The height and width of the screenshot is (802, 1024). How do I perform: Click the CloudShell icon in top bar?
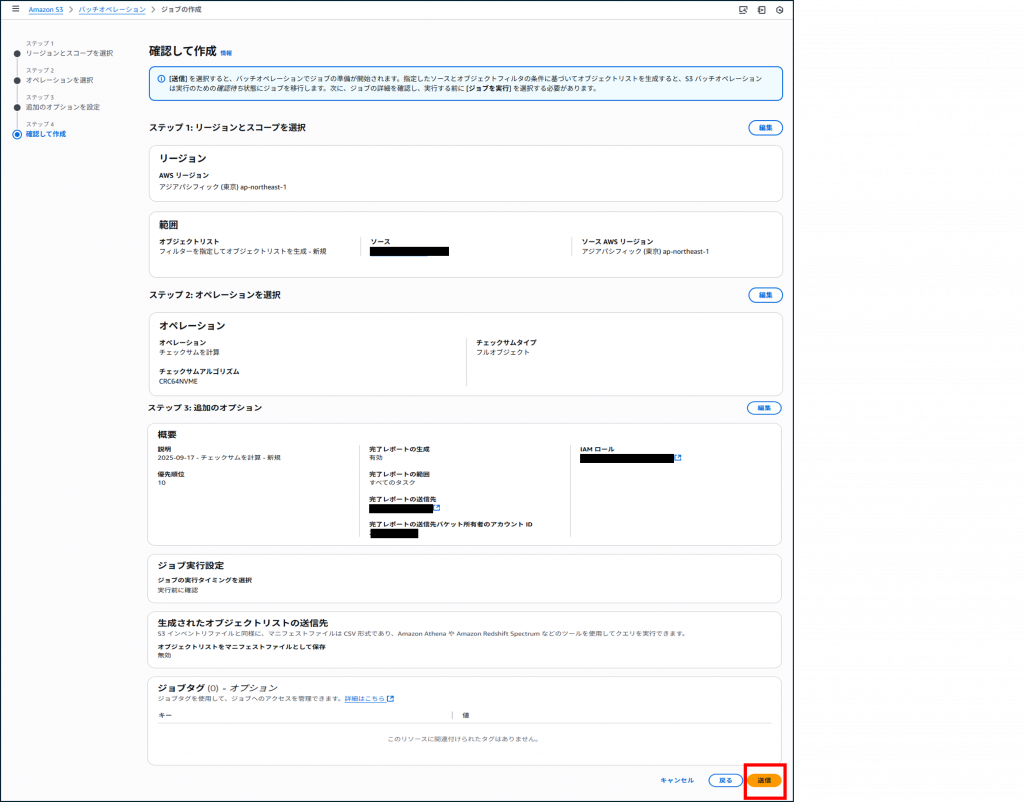[x=743, y=10]
